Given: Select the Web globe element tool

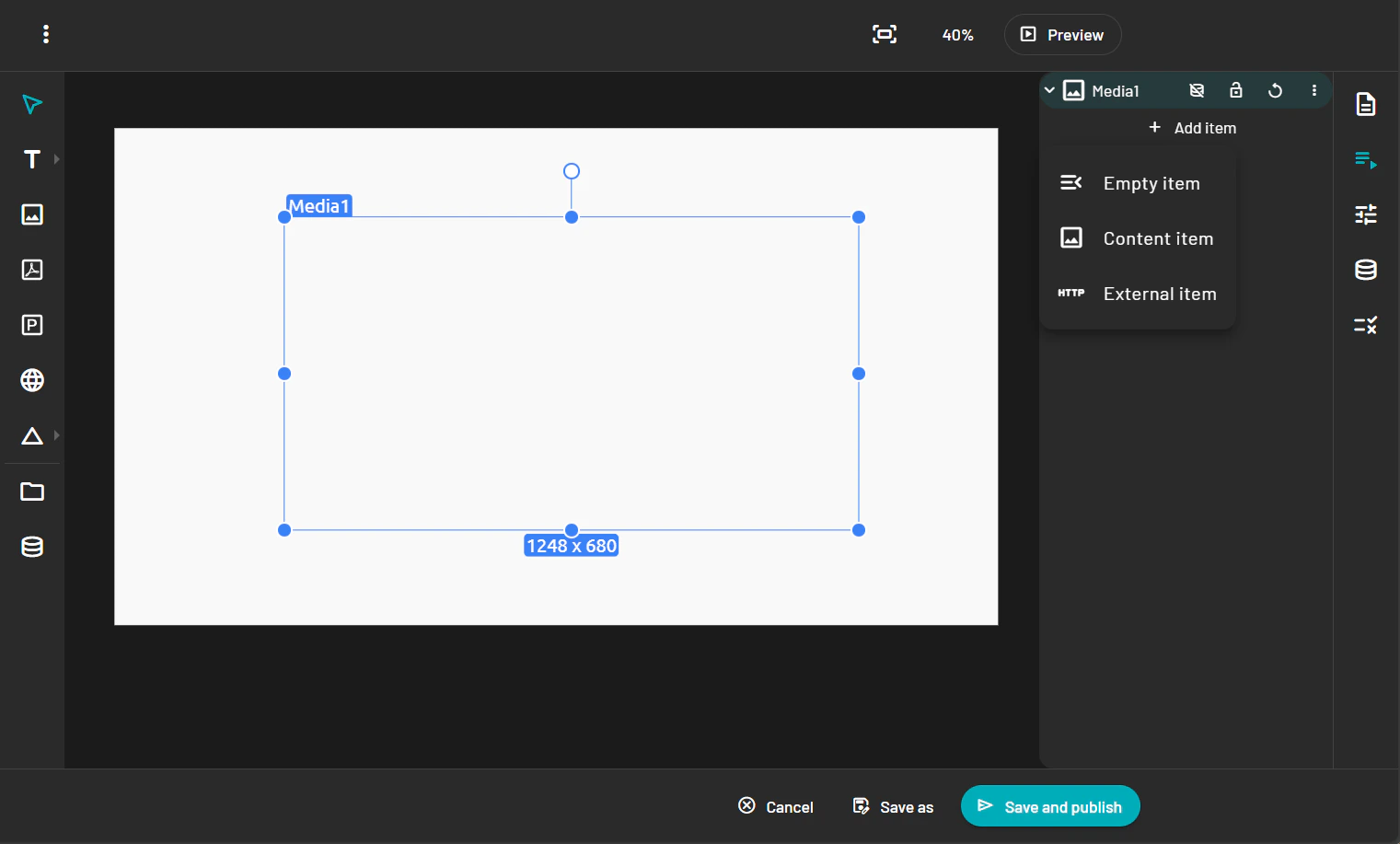Looking at the screenshot, I should pos(32,380).
